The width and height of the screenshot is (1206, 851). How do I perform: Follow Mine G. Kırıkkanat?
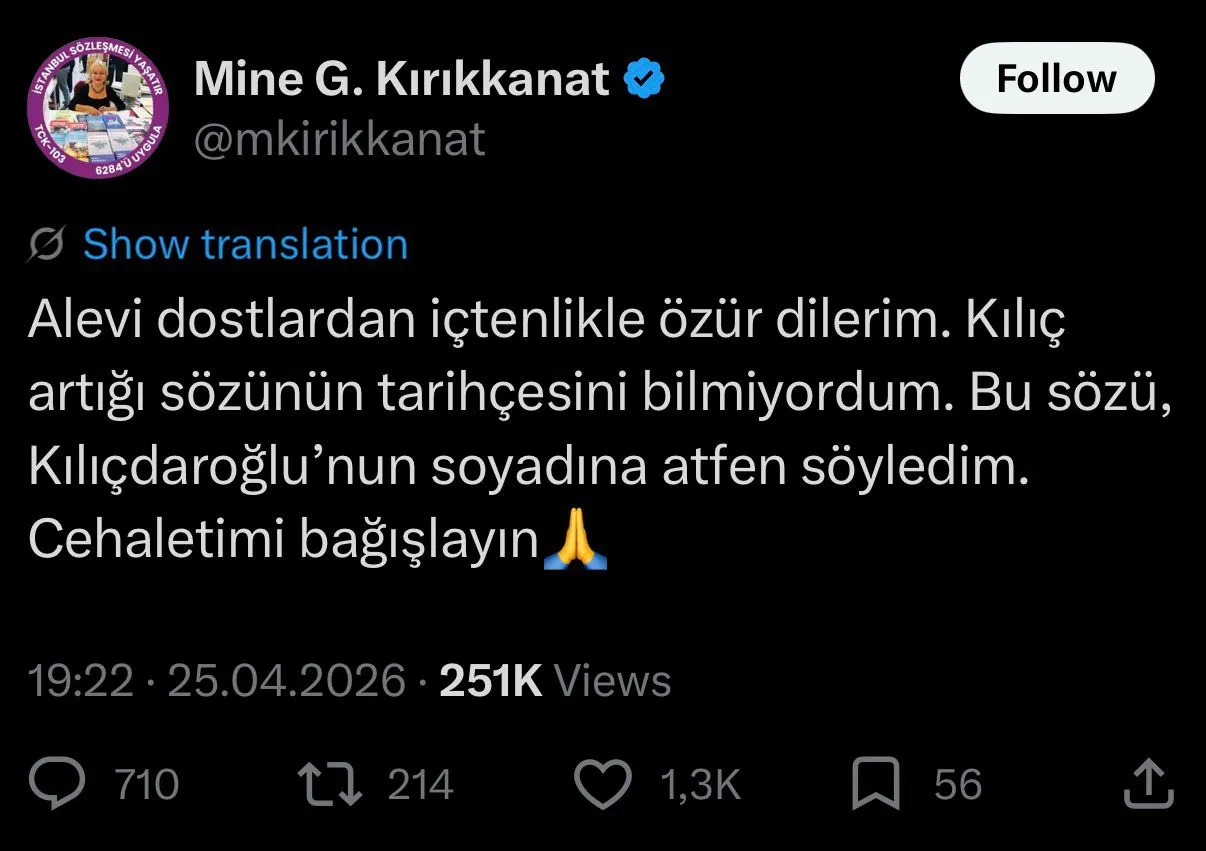1057,78
